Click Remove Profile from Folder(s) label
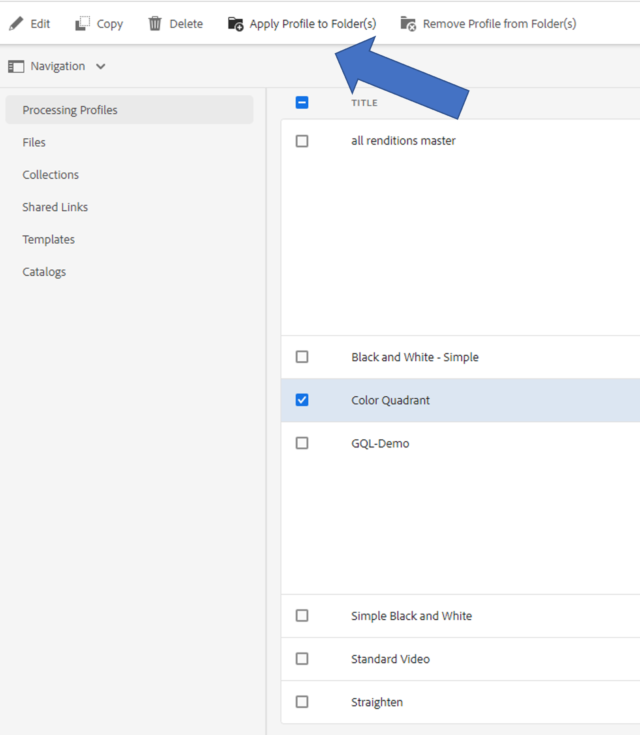Viewport: 640px width, 735px height. pos(499,24)
